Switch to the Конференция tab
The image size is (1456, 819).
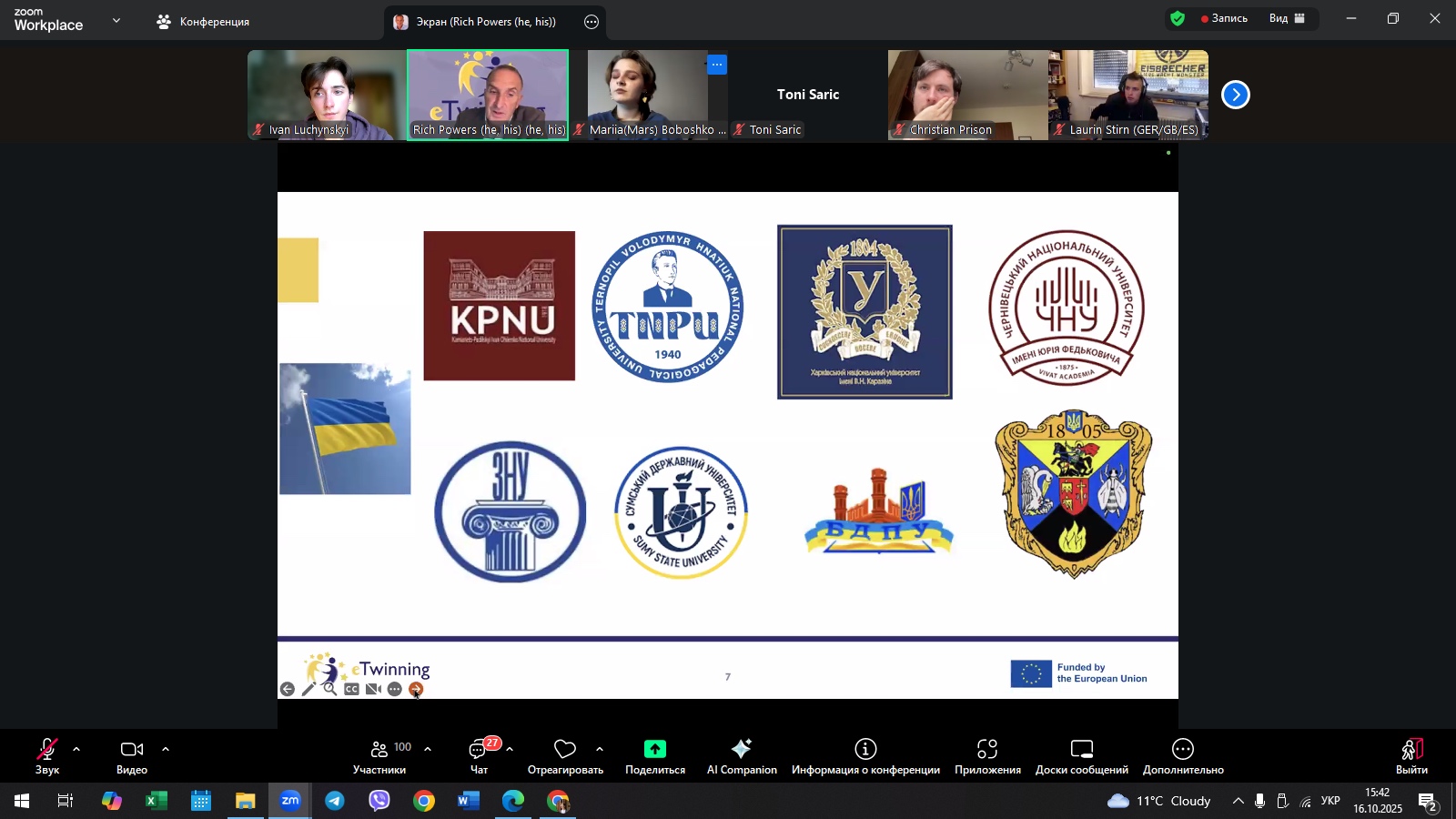pos(203,22)
